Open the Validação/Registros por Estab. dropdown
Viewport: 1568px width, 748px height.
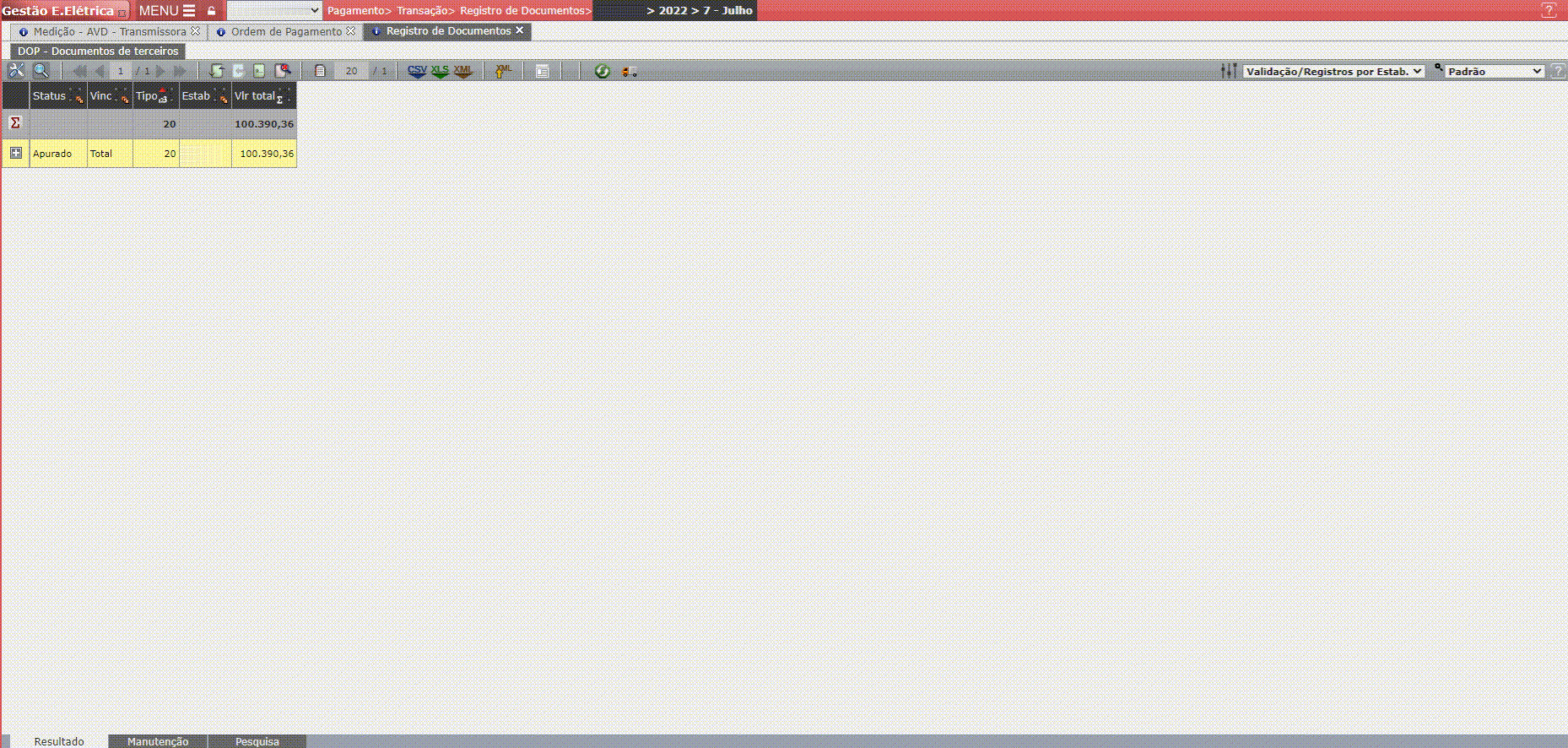(1333, 72)
